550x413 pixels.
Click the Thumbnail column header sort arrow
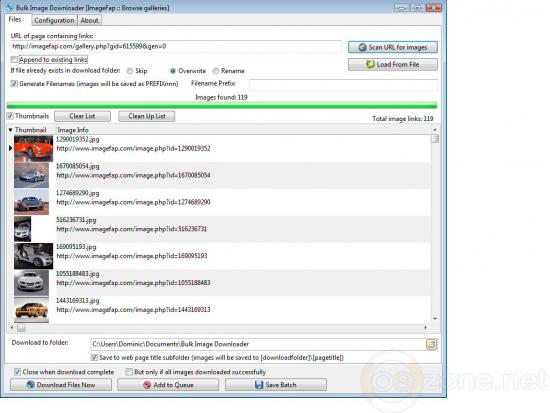[x=11, y=130]
